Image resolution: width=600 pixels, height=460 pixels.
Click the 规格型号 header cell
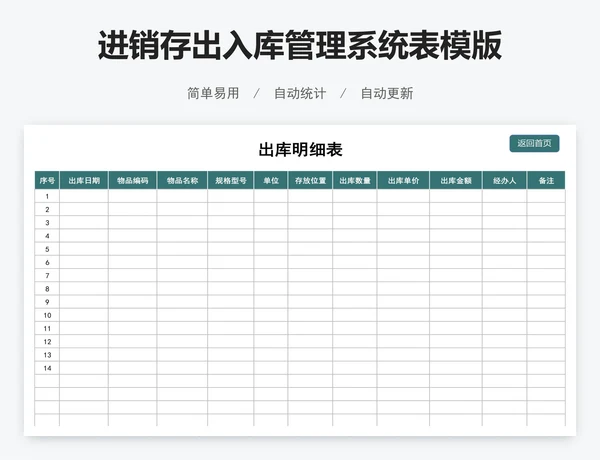(231, 181)
